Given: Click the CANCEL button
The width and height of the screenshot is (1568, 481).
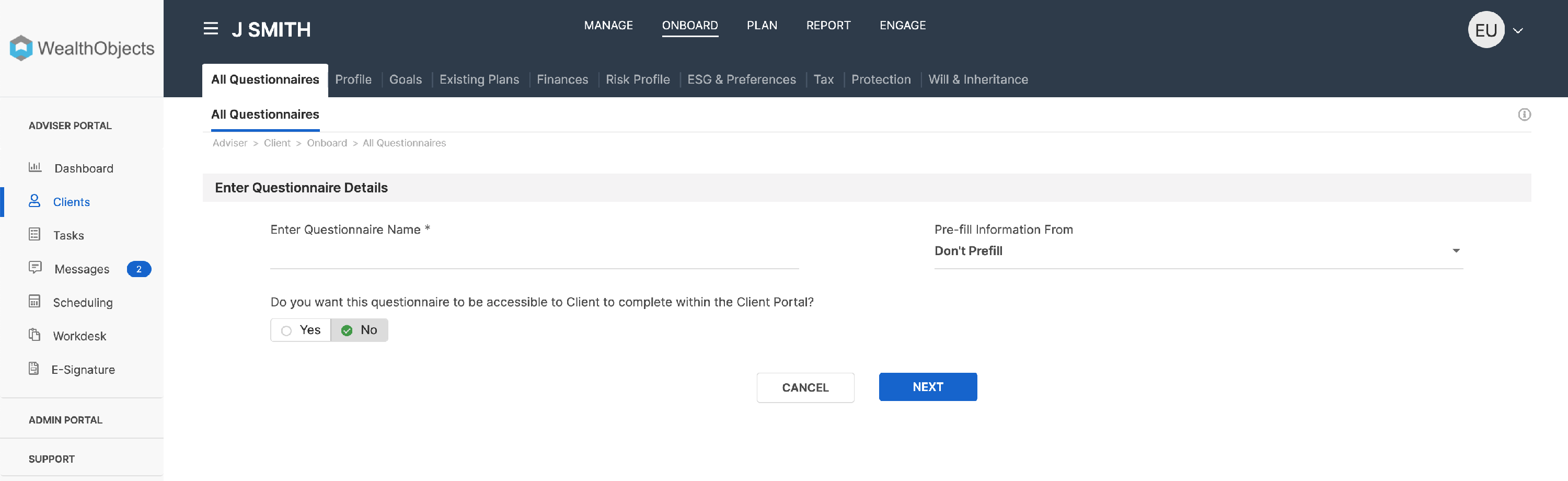Looking at the screenshot, I should pos(805,387).
